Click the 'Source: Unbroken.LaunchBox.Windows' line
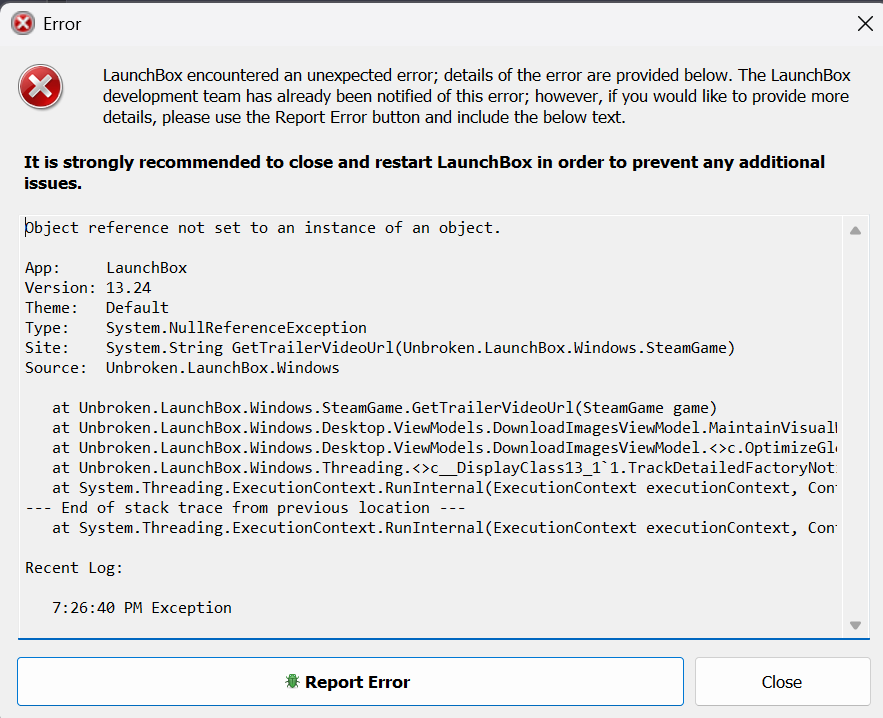 click(182, 368)
